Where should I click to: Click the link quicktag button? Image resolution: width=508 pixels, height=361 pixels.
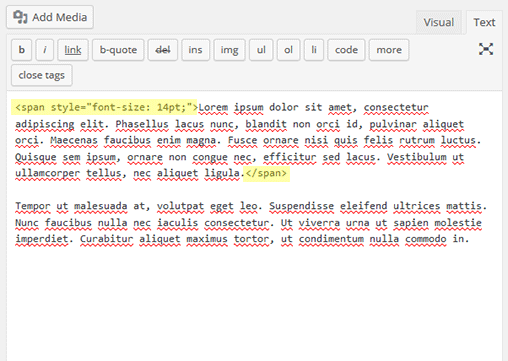point(73,50)
